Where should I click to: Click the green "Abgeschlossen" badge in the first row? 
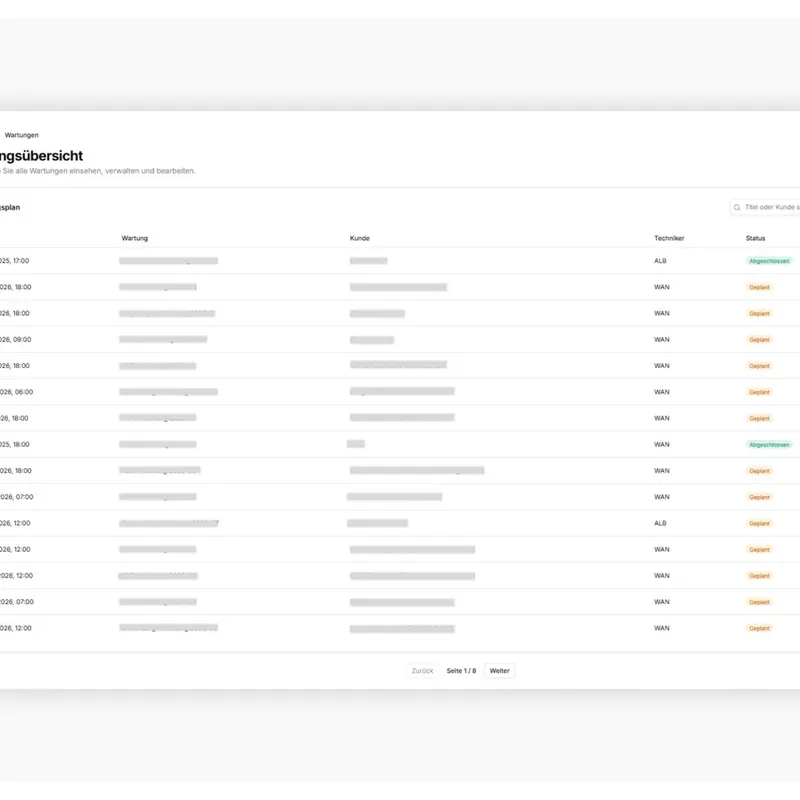[x=767, y=260]
